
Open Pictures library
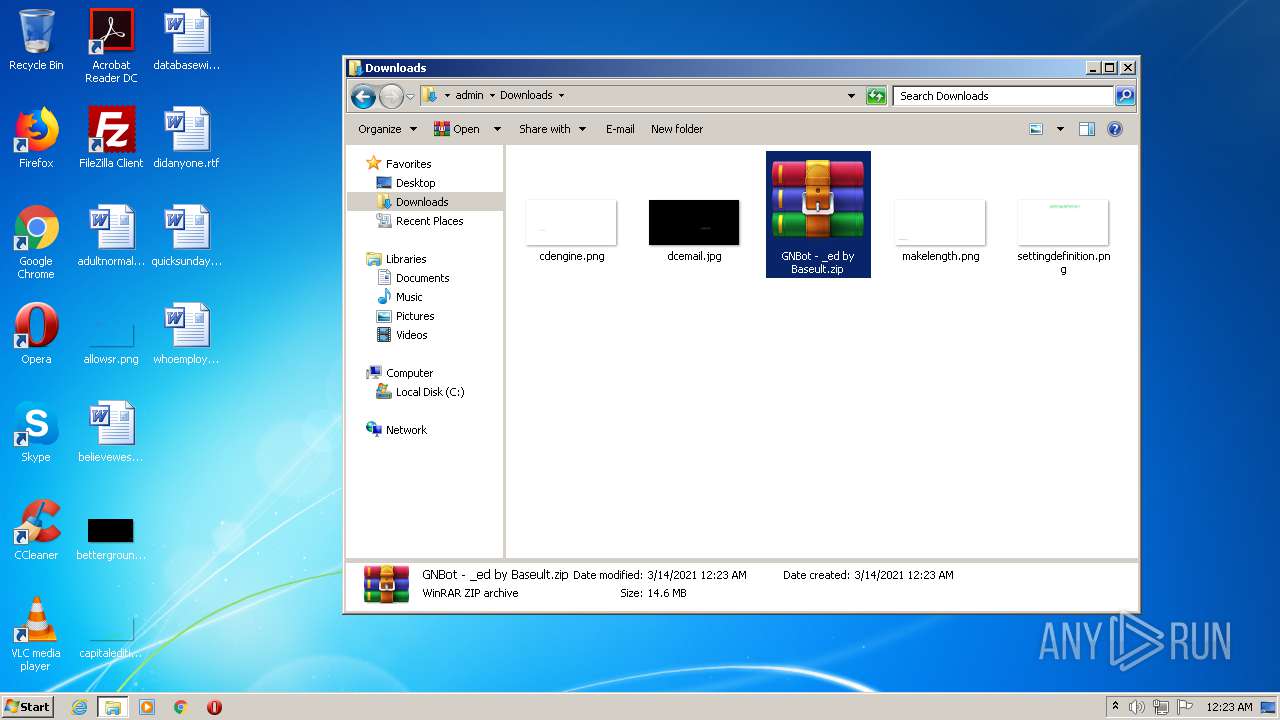coord(405,316)
